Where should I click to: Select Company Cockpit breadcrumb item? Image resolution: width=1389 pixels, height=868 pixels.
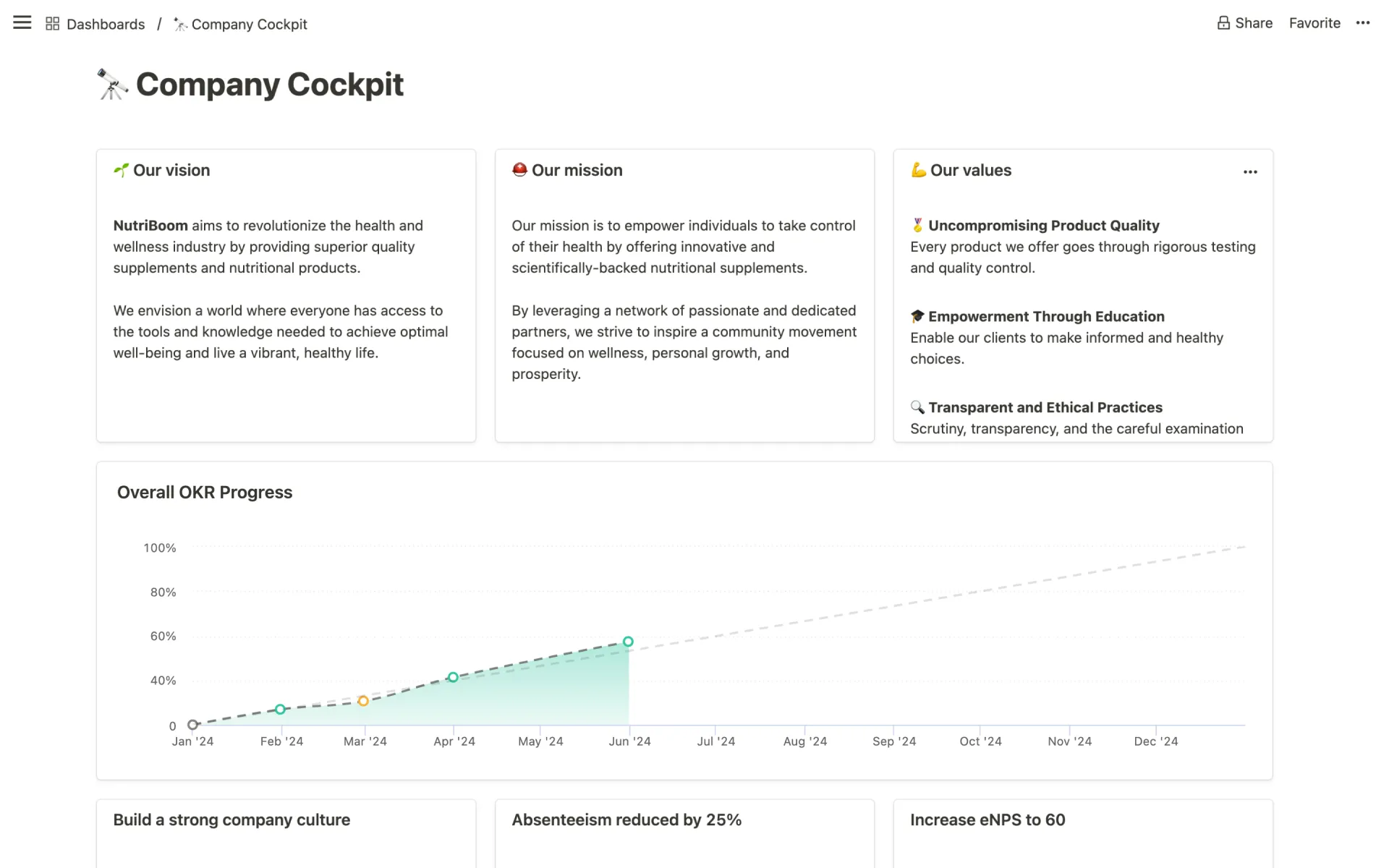[x=249, y=25]
